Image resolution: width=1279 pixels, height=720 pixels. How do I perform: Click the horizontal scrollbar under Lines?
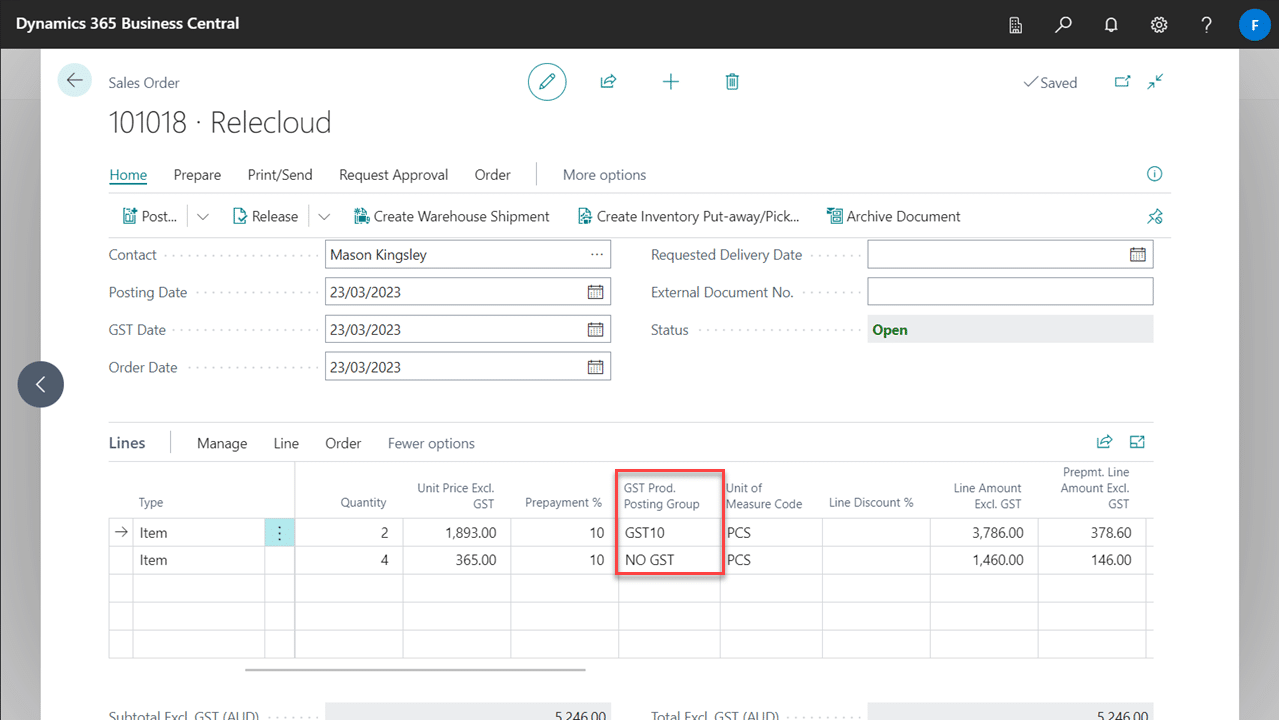(x=415, y=670)
